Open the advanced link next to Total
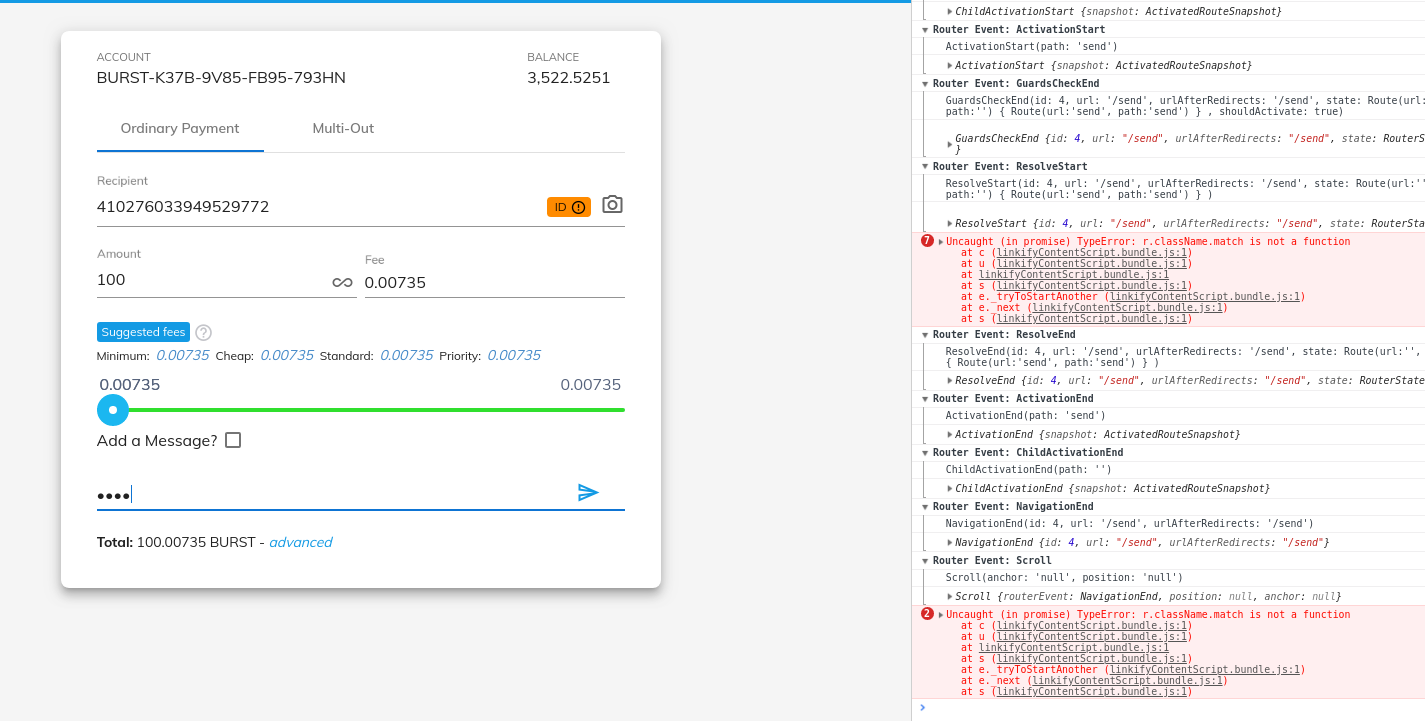 301,542
